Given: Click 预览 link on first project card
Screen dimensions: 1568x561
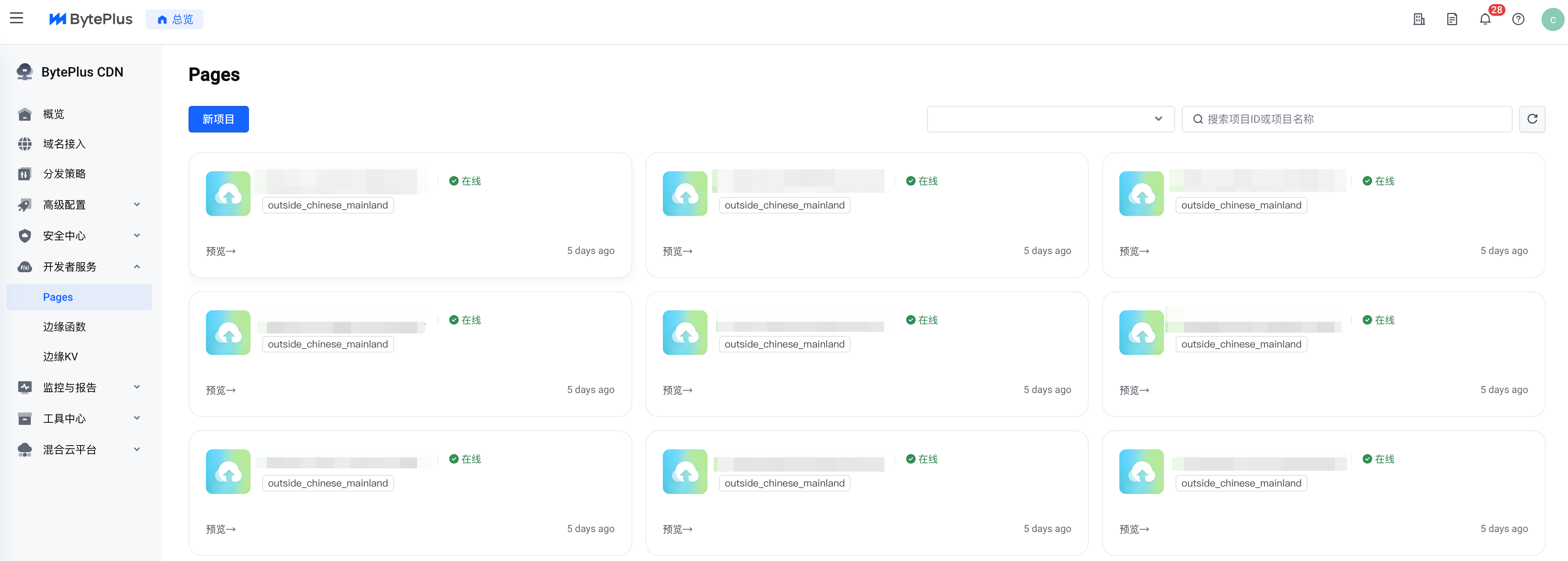Looking at the screenshot, I should tap(220, 251).
